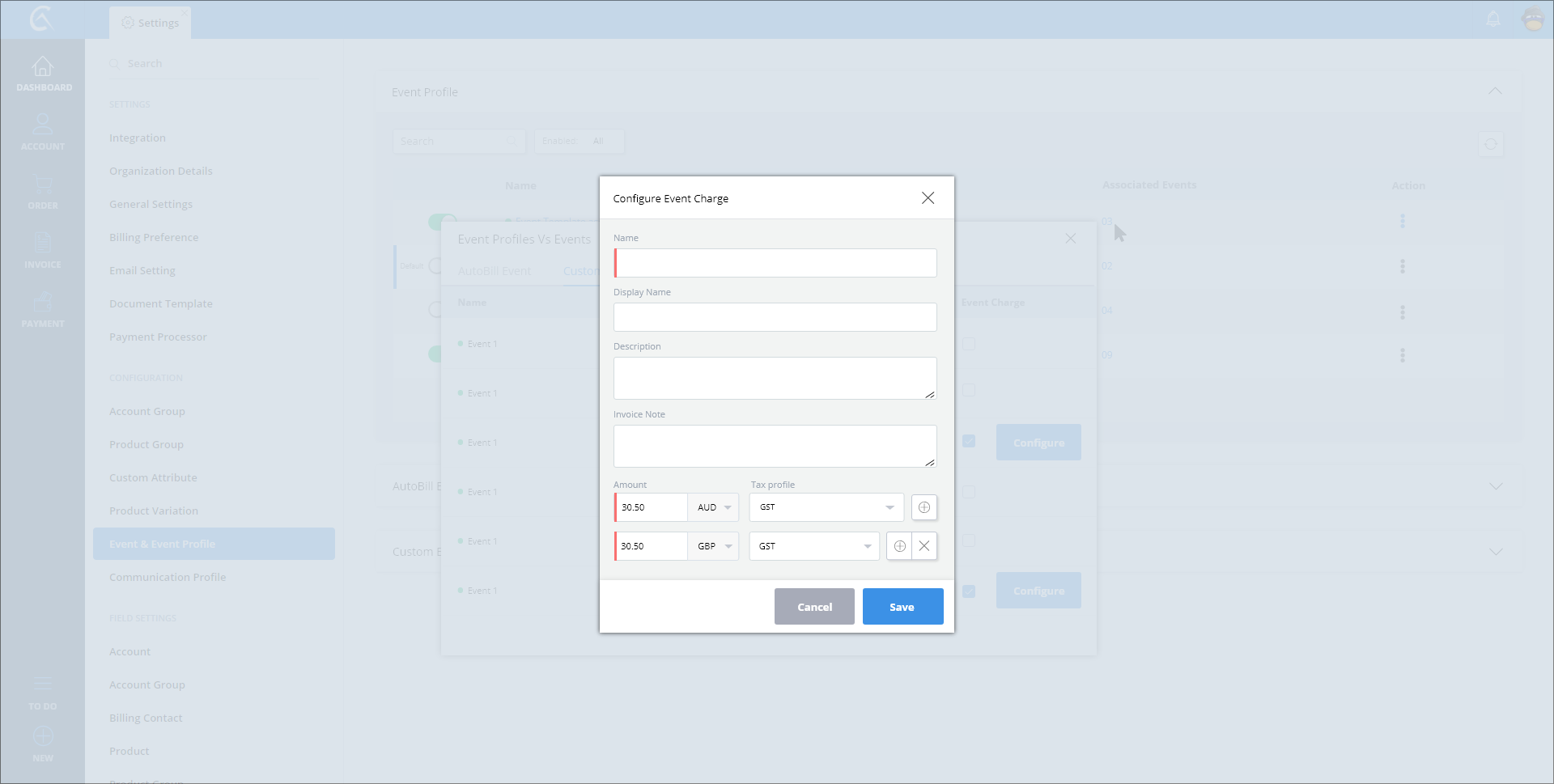Image resolution: width=1554 pixels, height=784 pixels.
Task: Expand GST tax profile dropdown in GBP row
Action: coord(813,546)
